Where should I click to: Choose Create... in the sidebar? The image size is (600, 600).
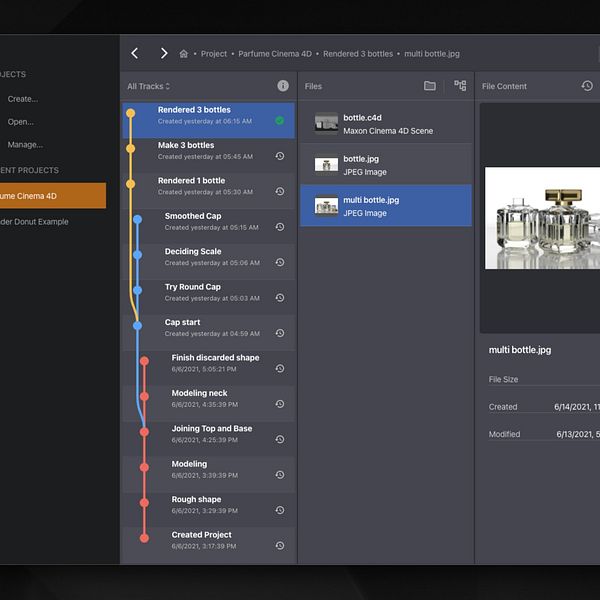point(23,99)
